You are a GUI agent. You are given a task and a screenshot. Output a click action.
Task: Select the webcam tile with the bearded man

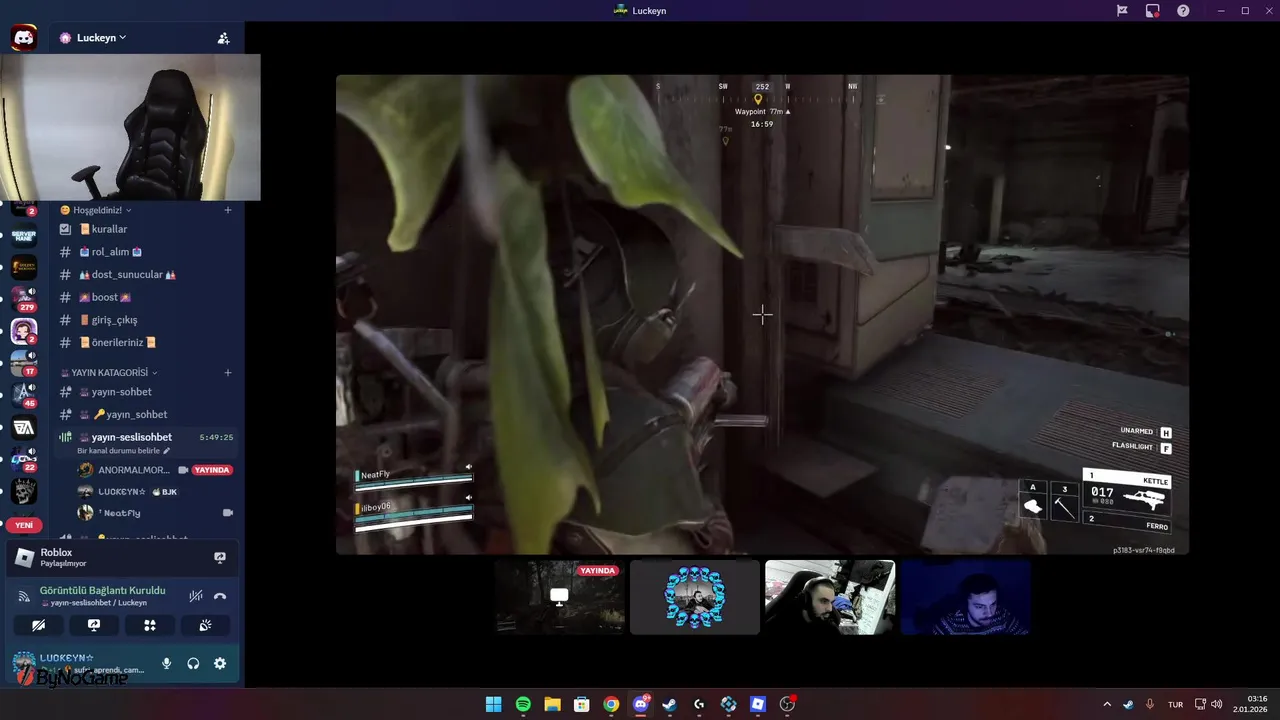pos(830,597)
